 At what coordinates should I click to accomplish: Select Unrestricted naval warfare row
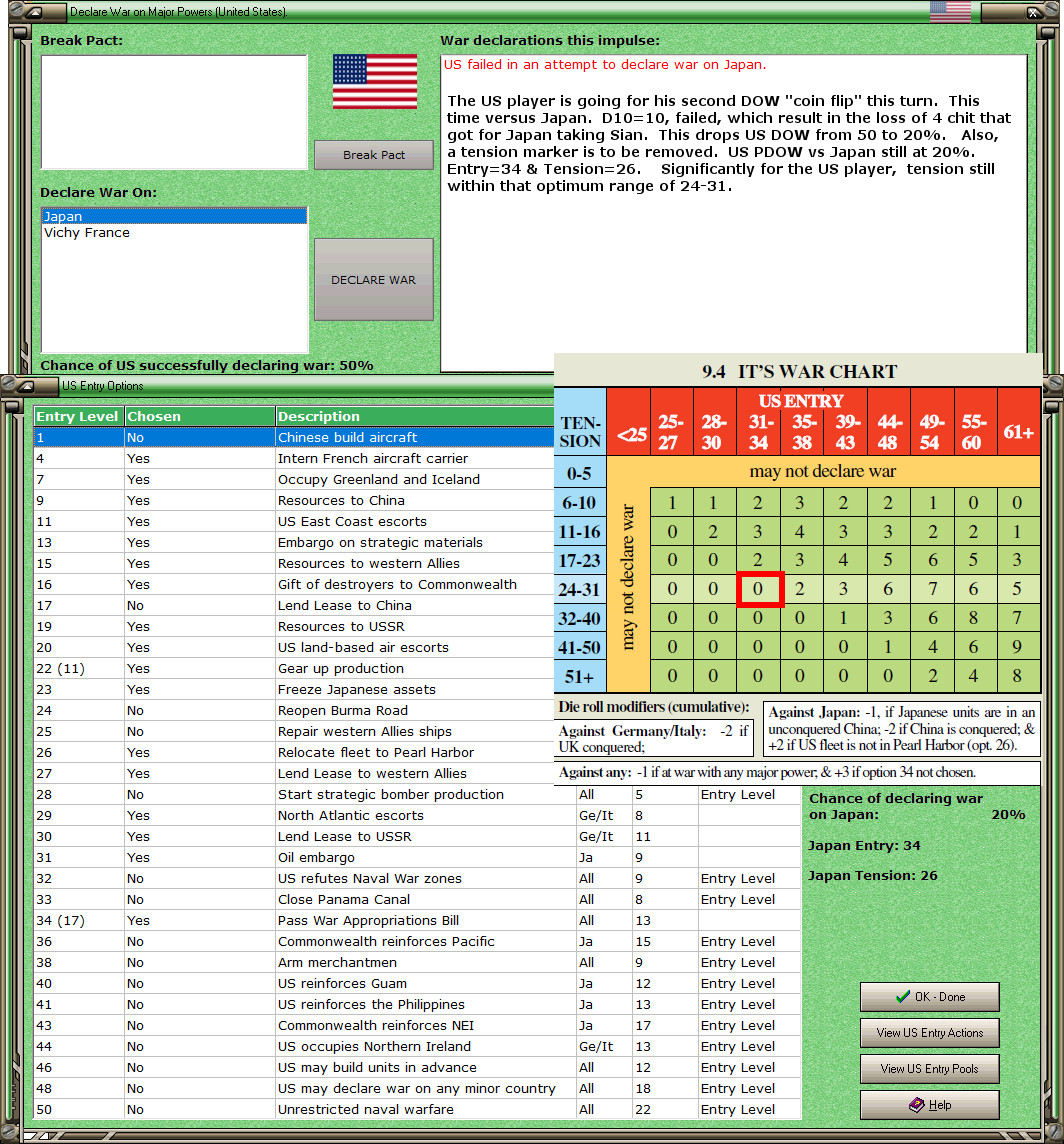417,1110
